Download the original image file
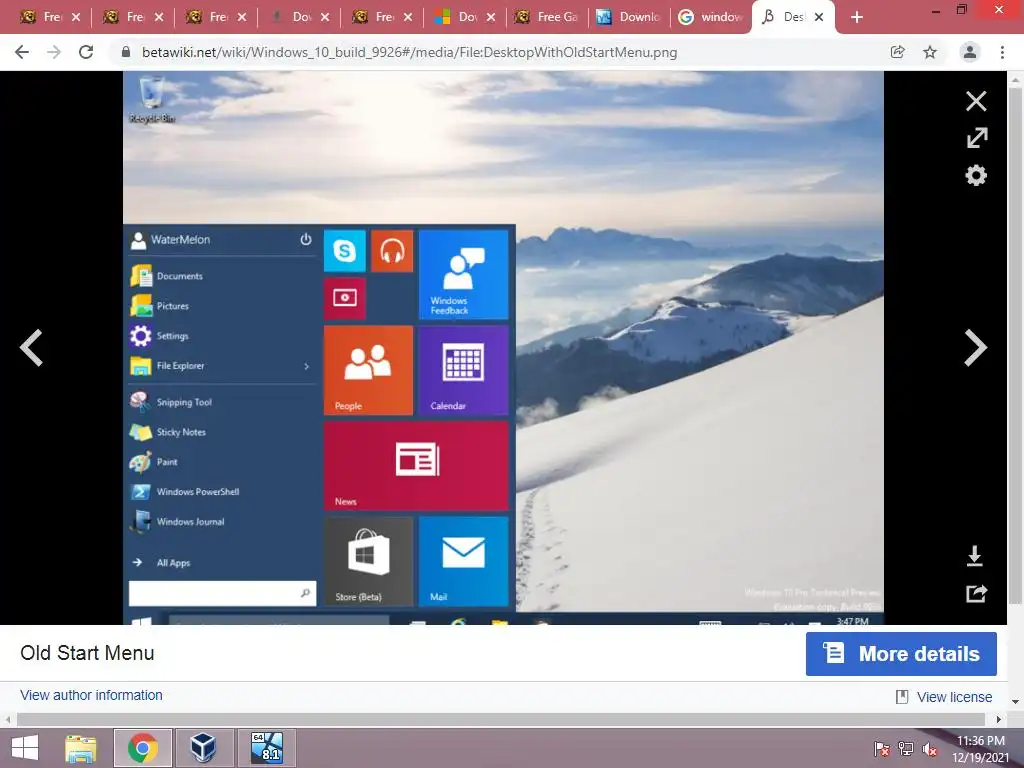Image resolution: width=1024 pixels, height=768 pixels. click(974, 556)
